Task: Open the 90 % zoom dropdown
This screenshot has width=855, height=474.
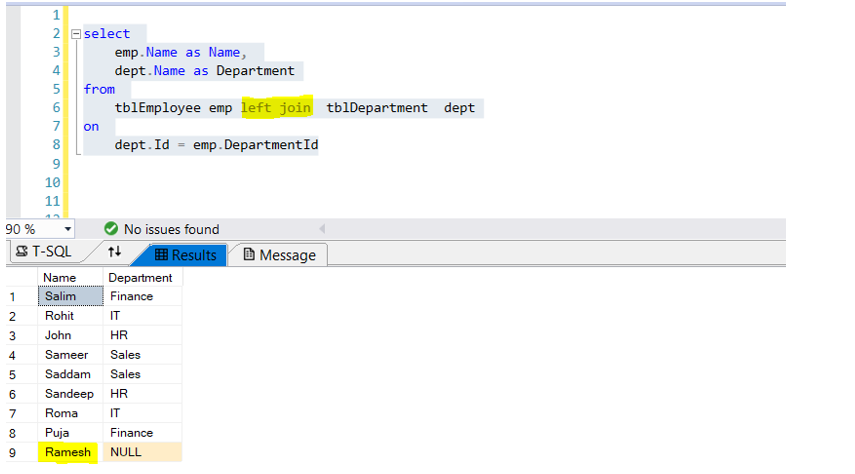Action: pos(68,229)
